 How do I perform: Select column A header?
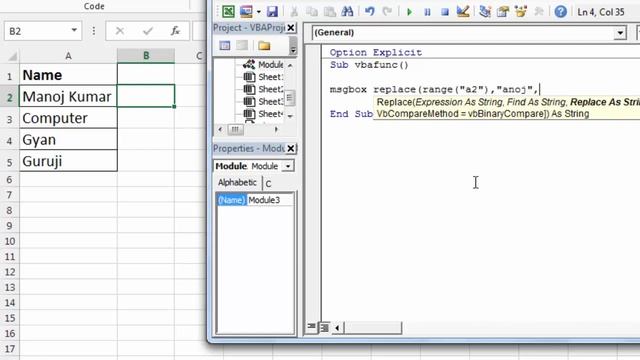pyautogui.click(x=68, y=56)
